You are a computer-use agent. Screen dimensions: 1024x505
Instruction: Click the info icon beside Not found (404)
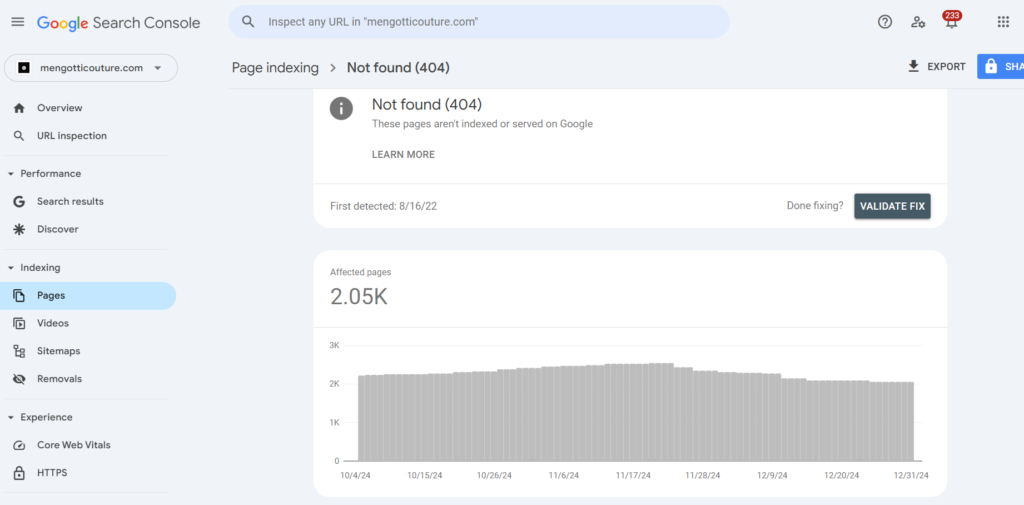(342, 108)
